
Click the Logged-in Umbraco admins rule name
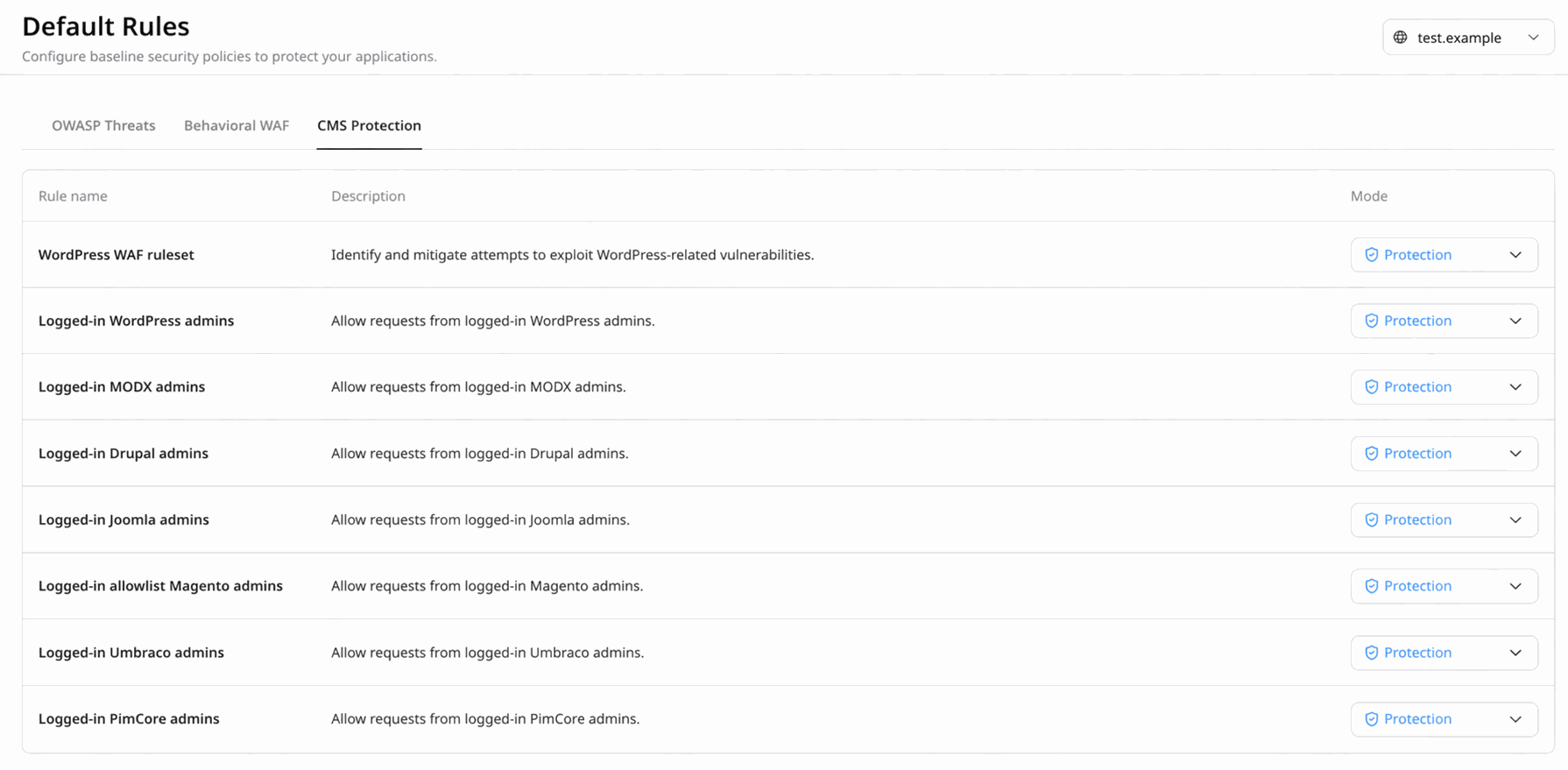tap(131, 653)
